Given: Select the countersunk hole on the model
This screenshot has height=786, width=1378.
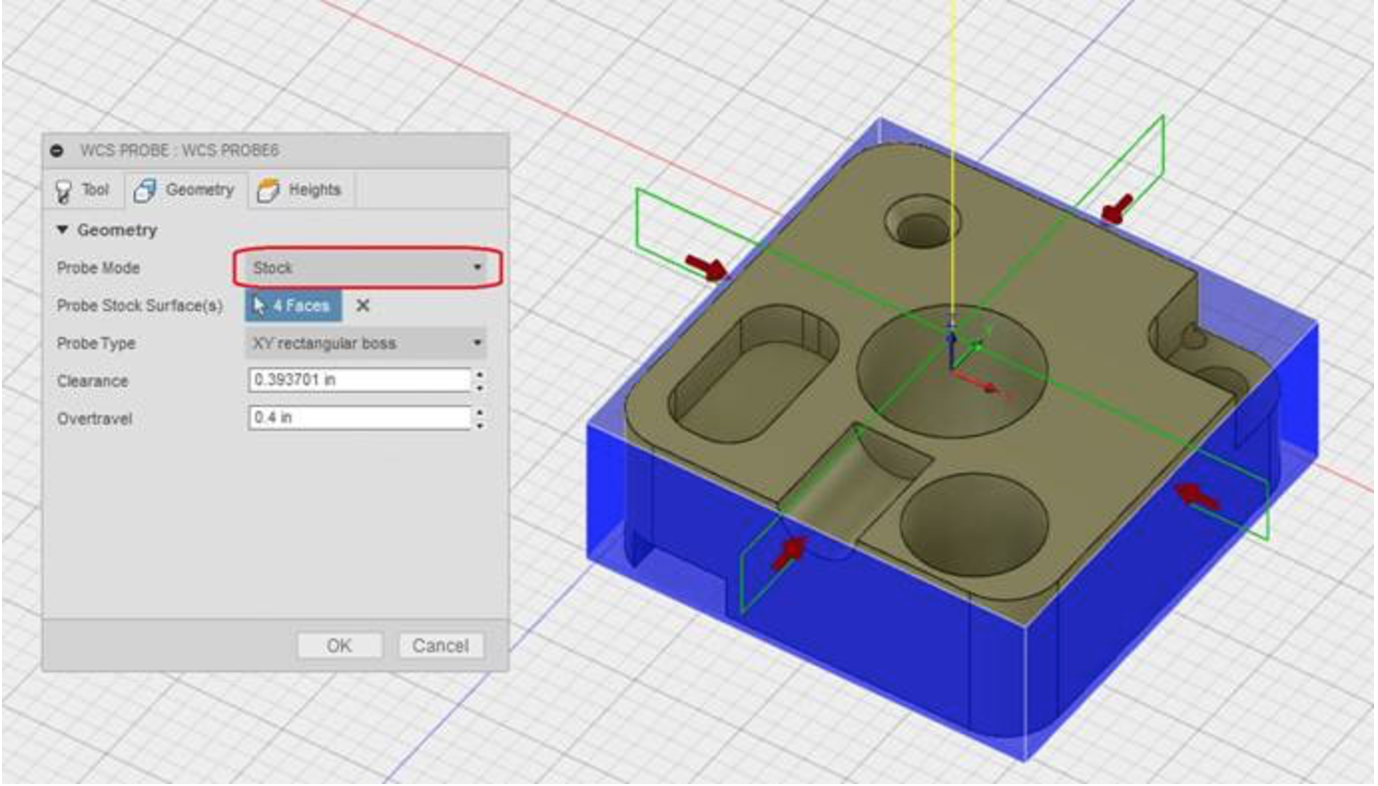Looking at the screenshot, I should pyautogui.click(x=922, y=222).
